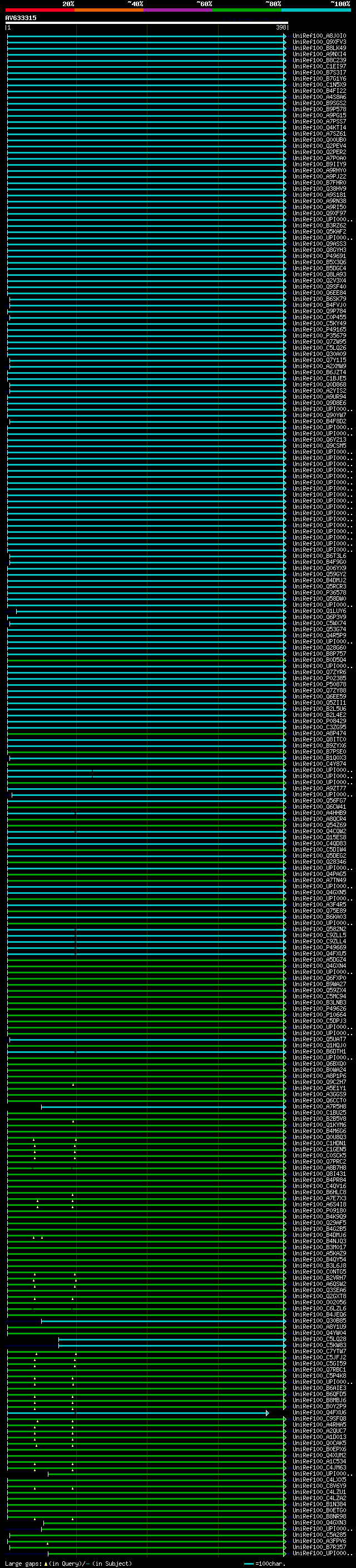The height and width of the screenshot is (1568, 356).
Task: Open the UniRef100_P08429 entry
Action: click(x=319, y=721)
